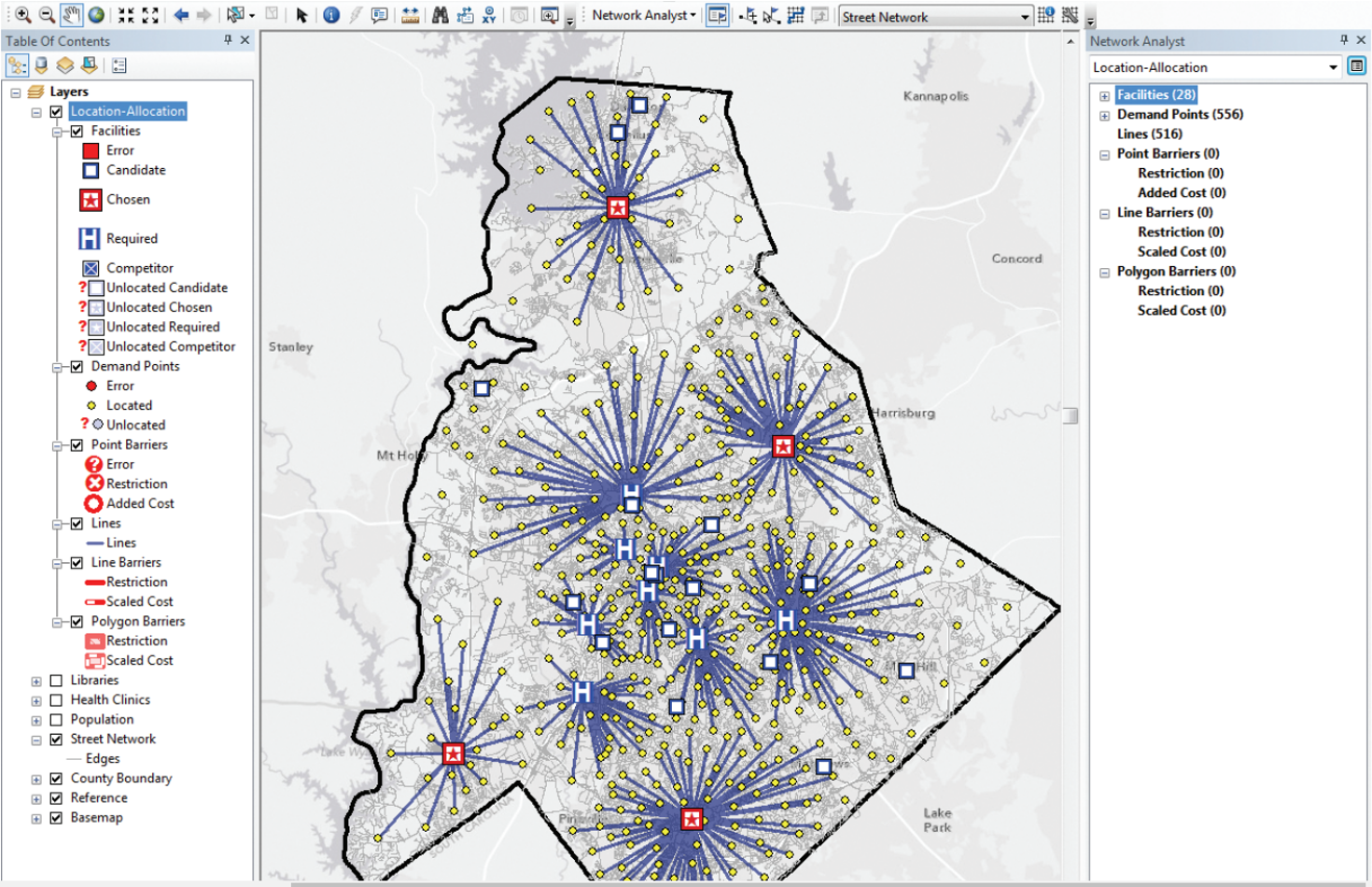Viewport: 1372px width, 887px height.
Task: Uncheck the County Boundary layer
Action: pyautogui.click(x=56, y=779)
